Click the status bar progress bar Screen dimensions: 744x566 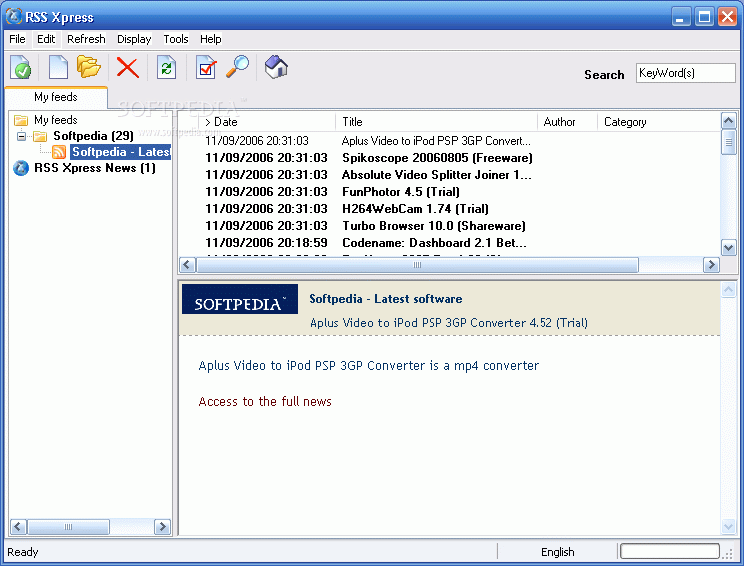tap(670, 551)
